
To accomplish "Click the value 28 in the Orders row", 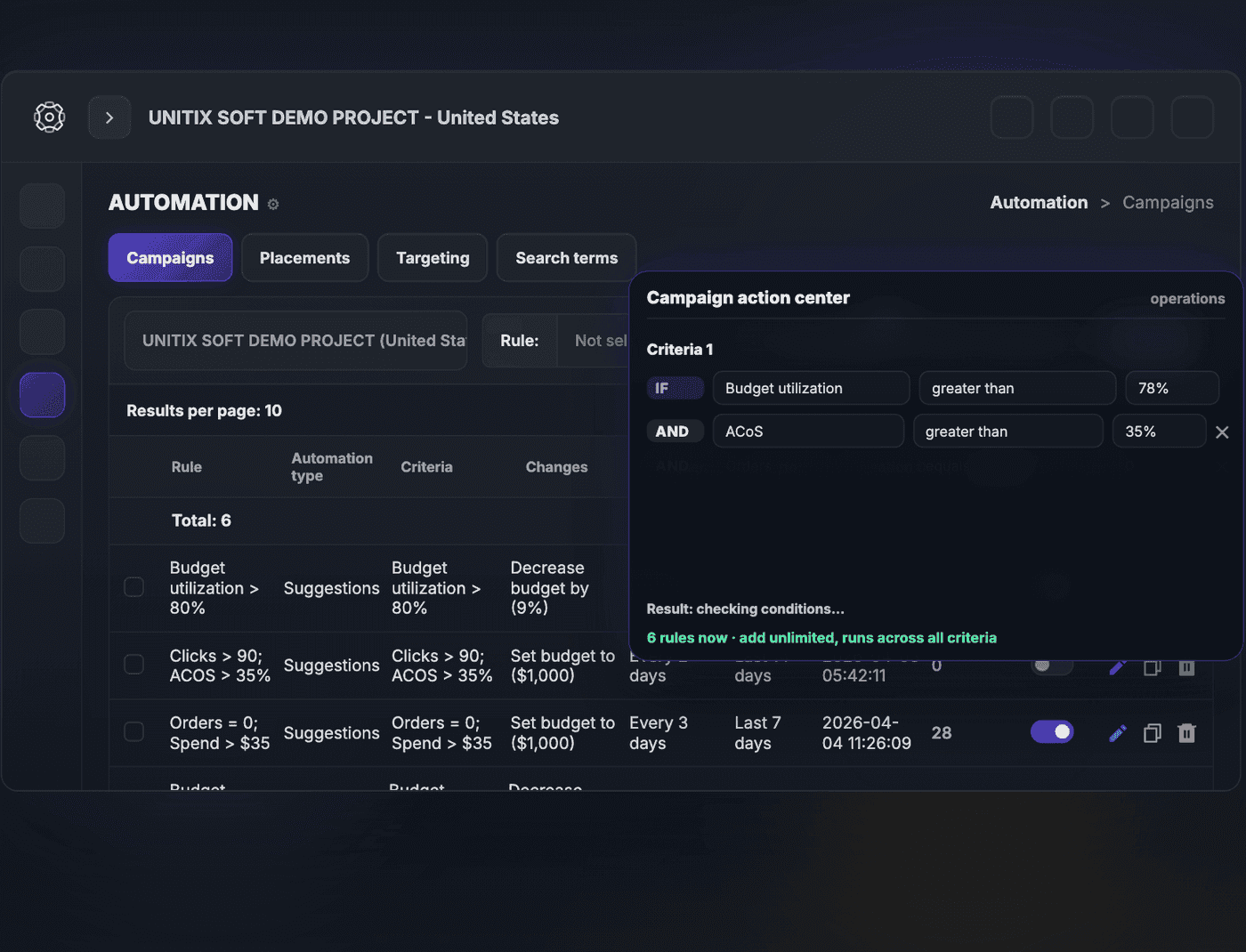I will pos(942,733).
